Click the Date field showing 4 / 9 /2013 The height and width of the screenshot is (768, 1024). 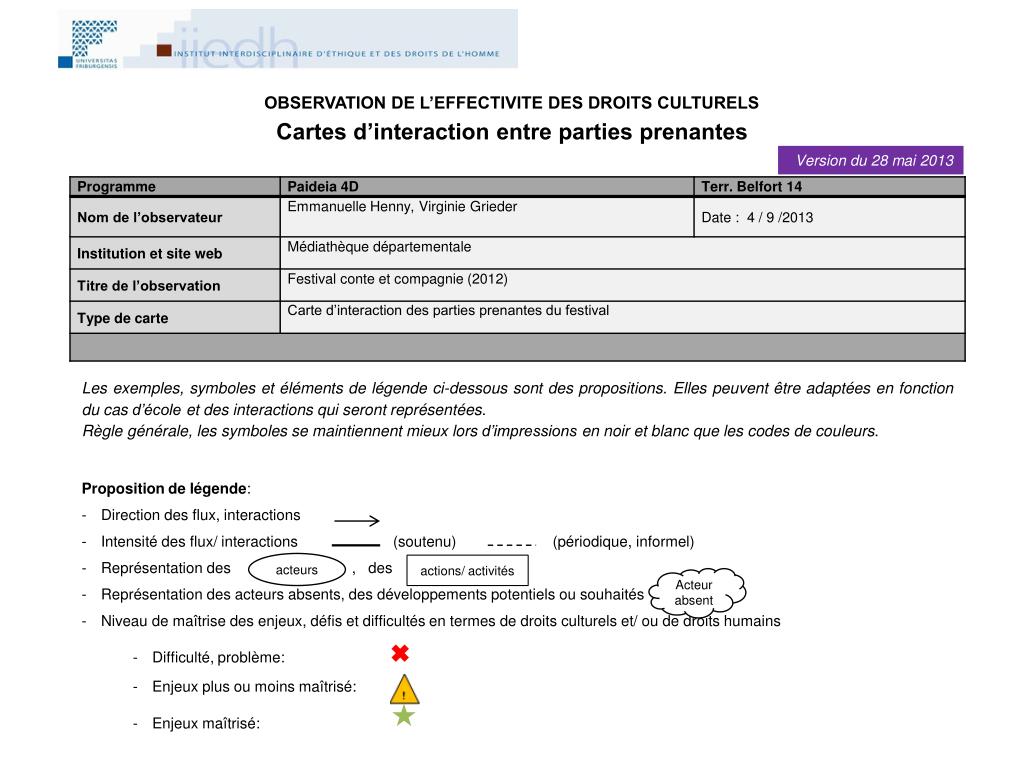pyautogui.click(x=829, y=217)
